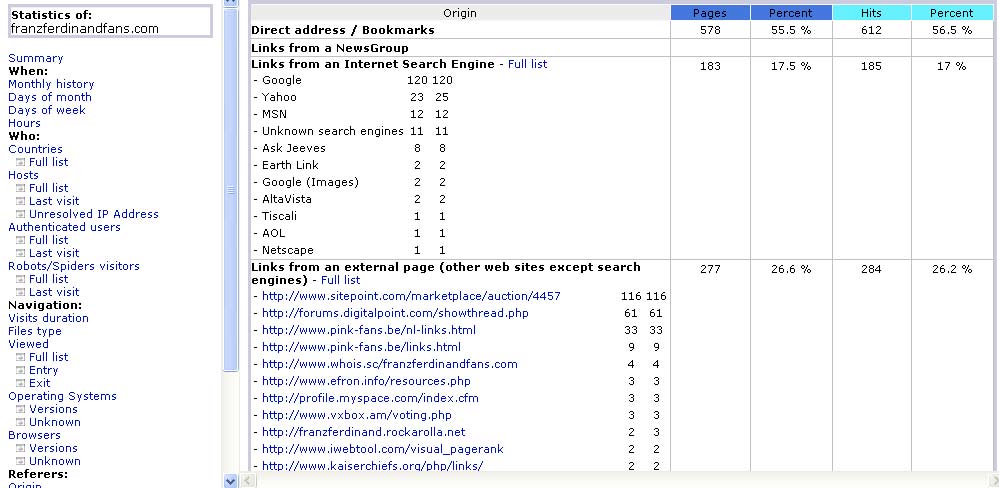
Task: Open Authenticated users Full list
Action: click(x=48, y=240)
